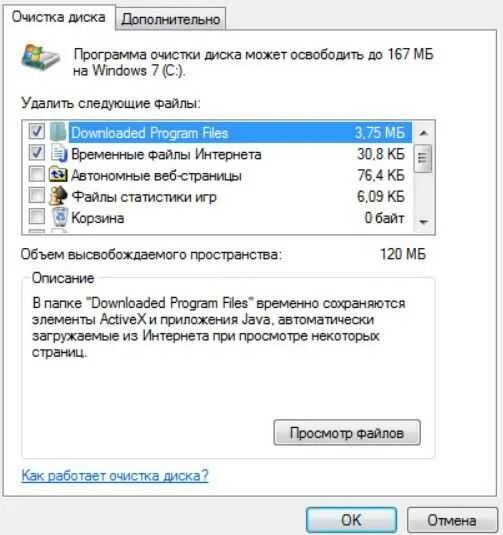Viewport: 503px width, 535px height.
Task: Tick the Файлы статистики игр checkbox
Action: click(37, 196)
